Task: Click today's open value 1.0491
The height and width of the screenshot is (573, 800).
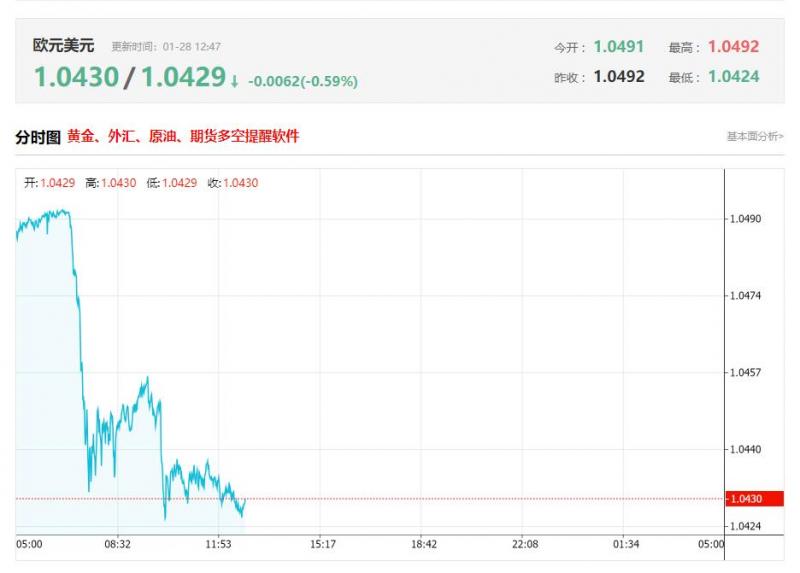Action: pyautogui.click(x=618, y=46)
